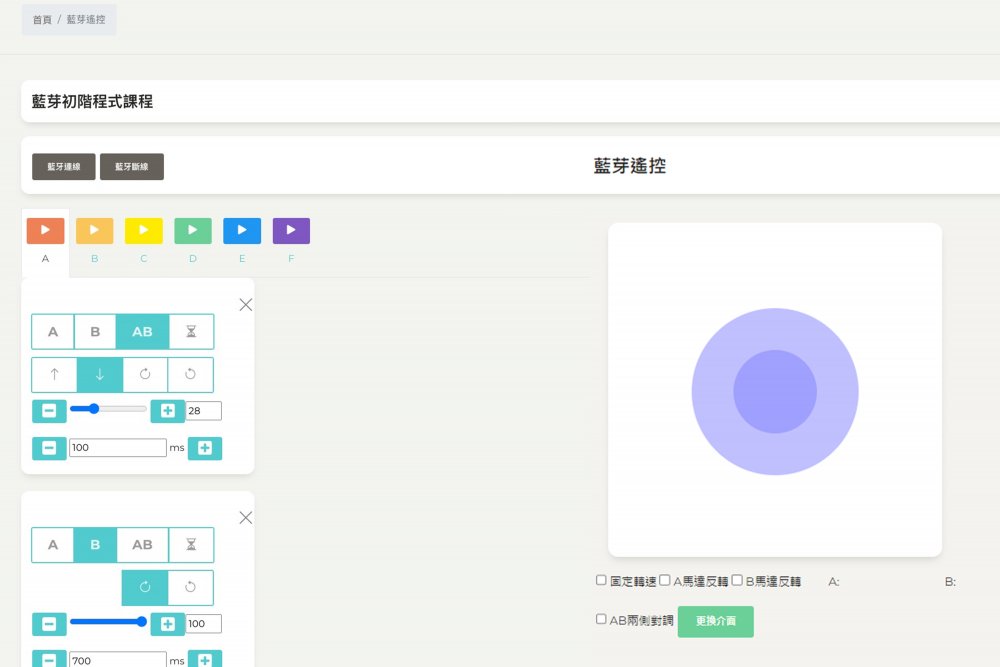Click the purple play button for program F
Image resolution: width=1000 pixels, height=667 pixels.
click(x=291, y=231)
